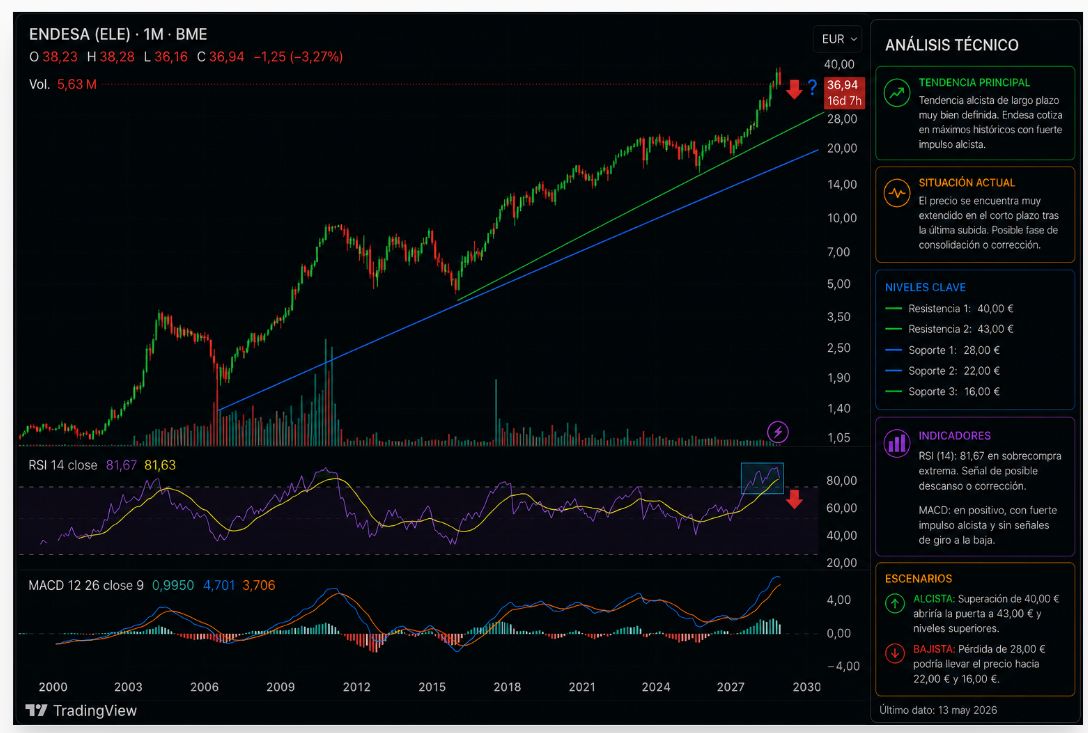The height and width of the screenshot is (733, 1088).
Task: Click the NIVELES CLAVE heading
Action: click(x=925, y=287)
